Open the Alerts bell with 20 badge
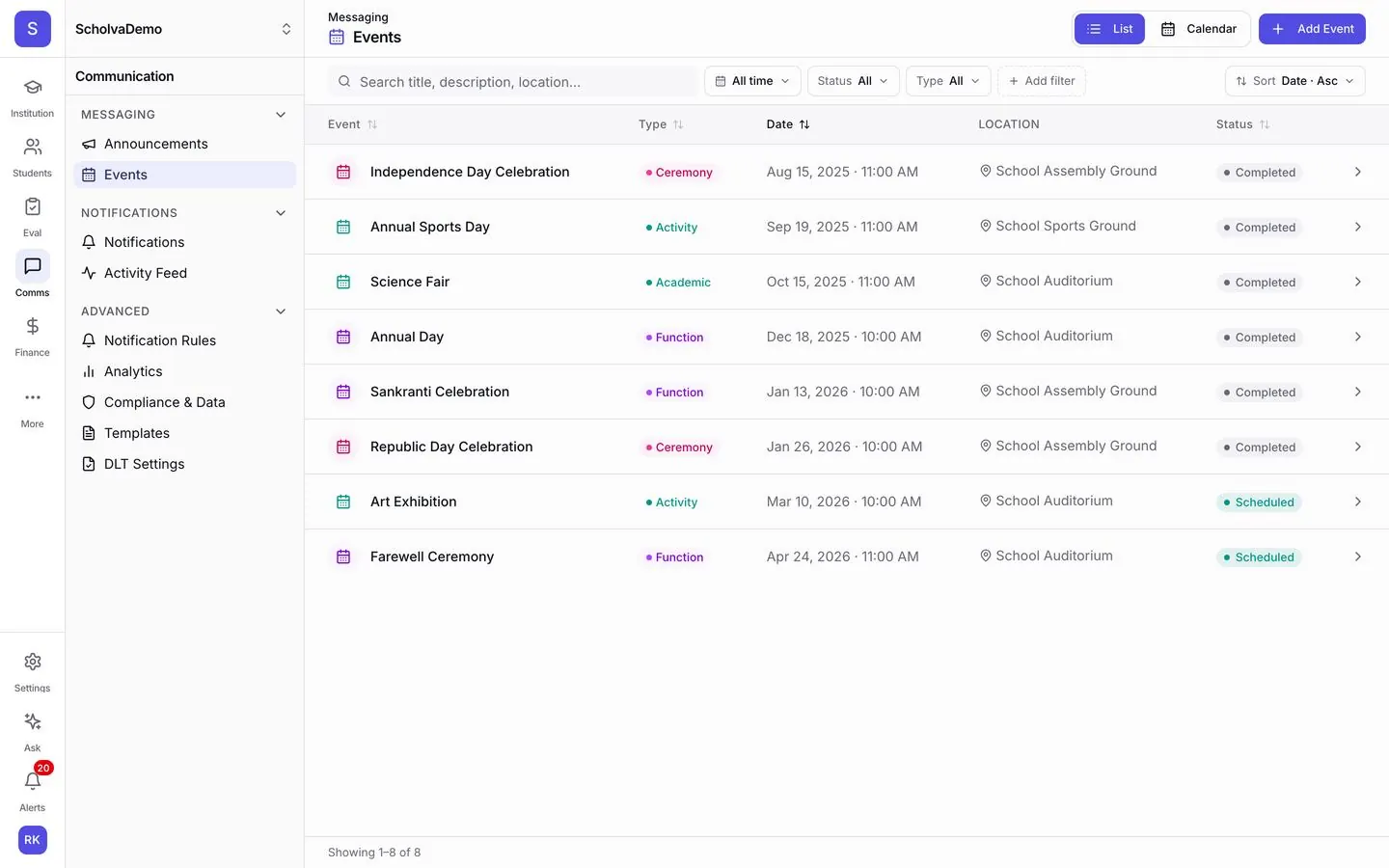Viewport: 1389px width, 868px height. 32,781
